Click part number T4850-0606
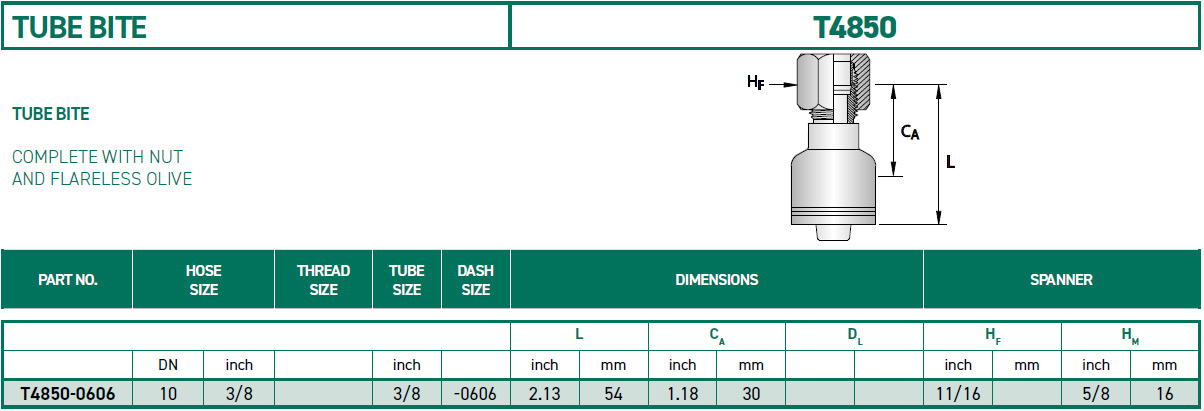This screenshot has height=411, width=1204. 67,394
